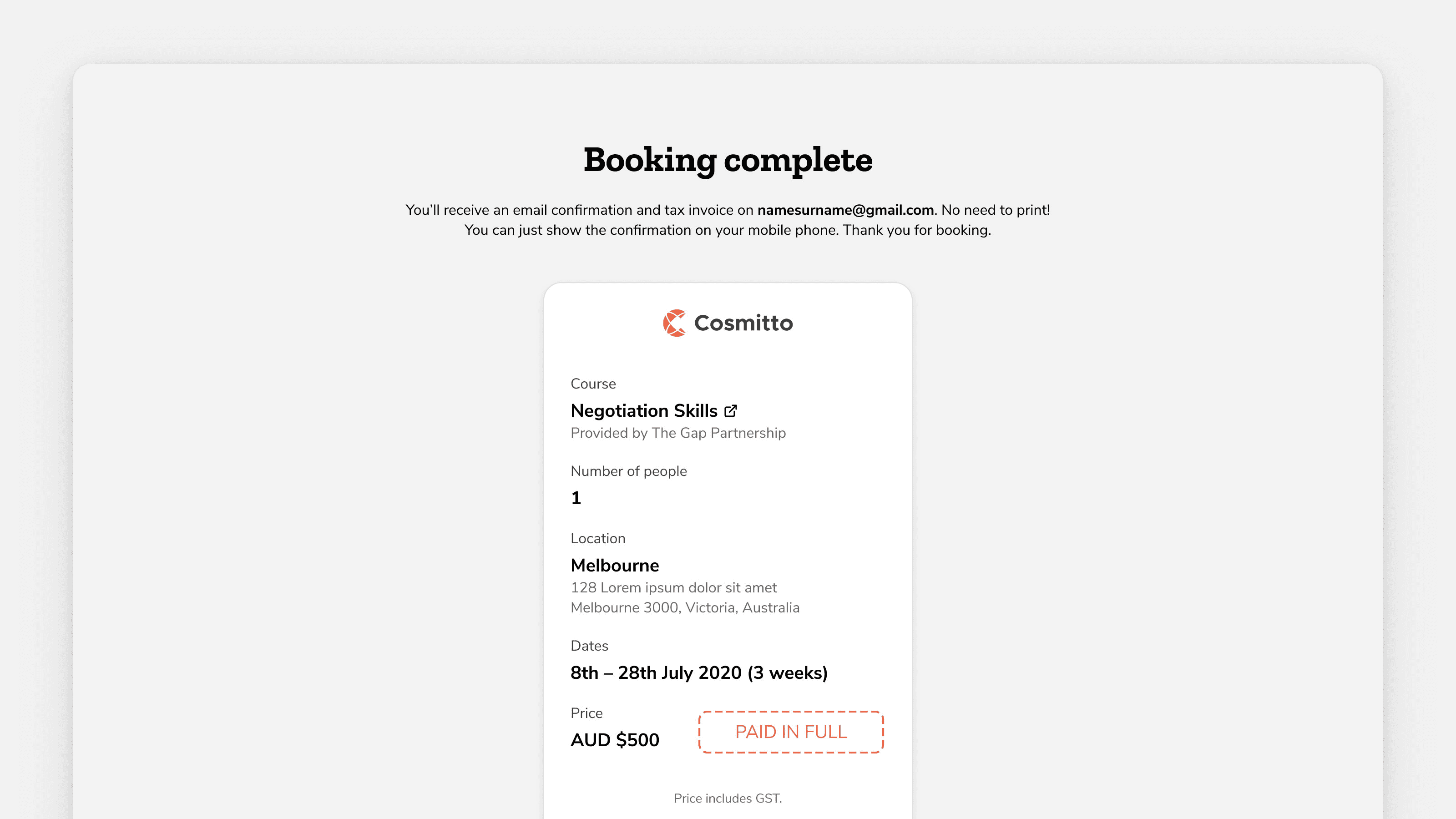Click the Location field label
Viewport: 1456px width, 819px height.
(x=597, y=539)
